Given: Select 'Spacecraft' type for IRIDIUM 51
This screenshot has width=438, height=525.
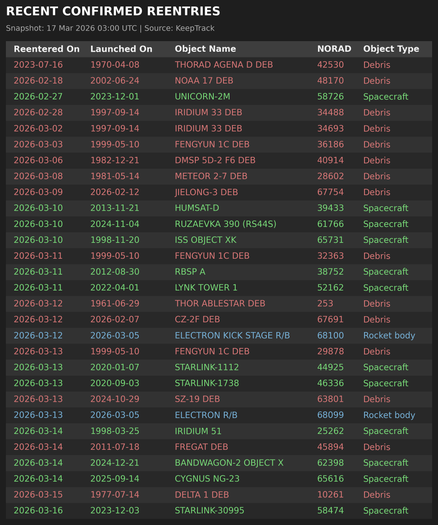Looking at the screenshot, I should (386, 431).
